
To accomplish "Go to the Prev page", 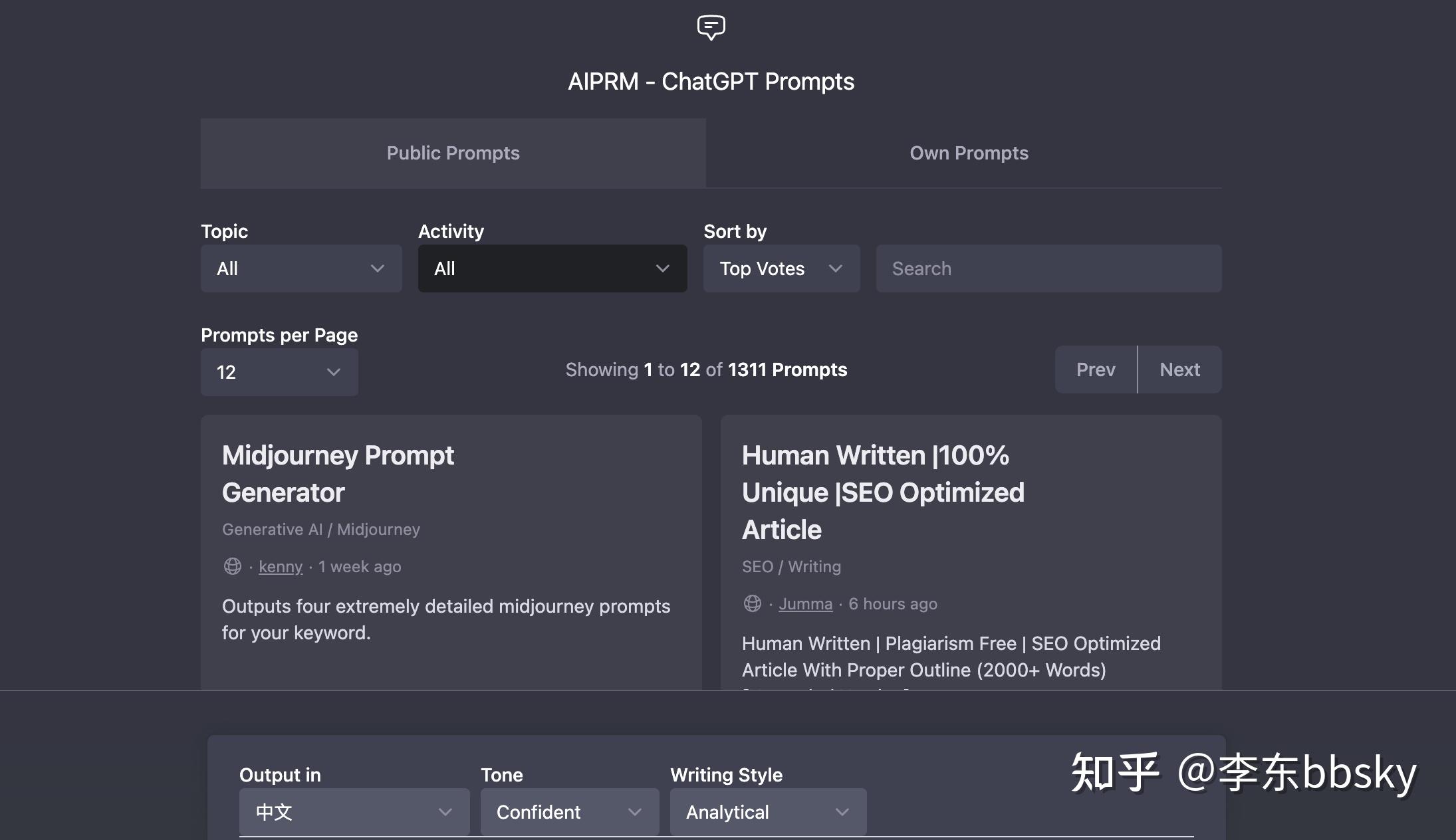I will click(1096, 369).
